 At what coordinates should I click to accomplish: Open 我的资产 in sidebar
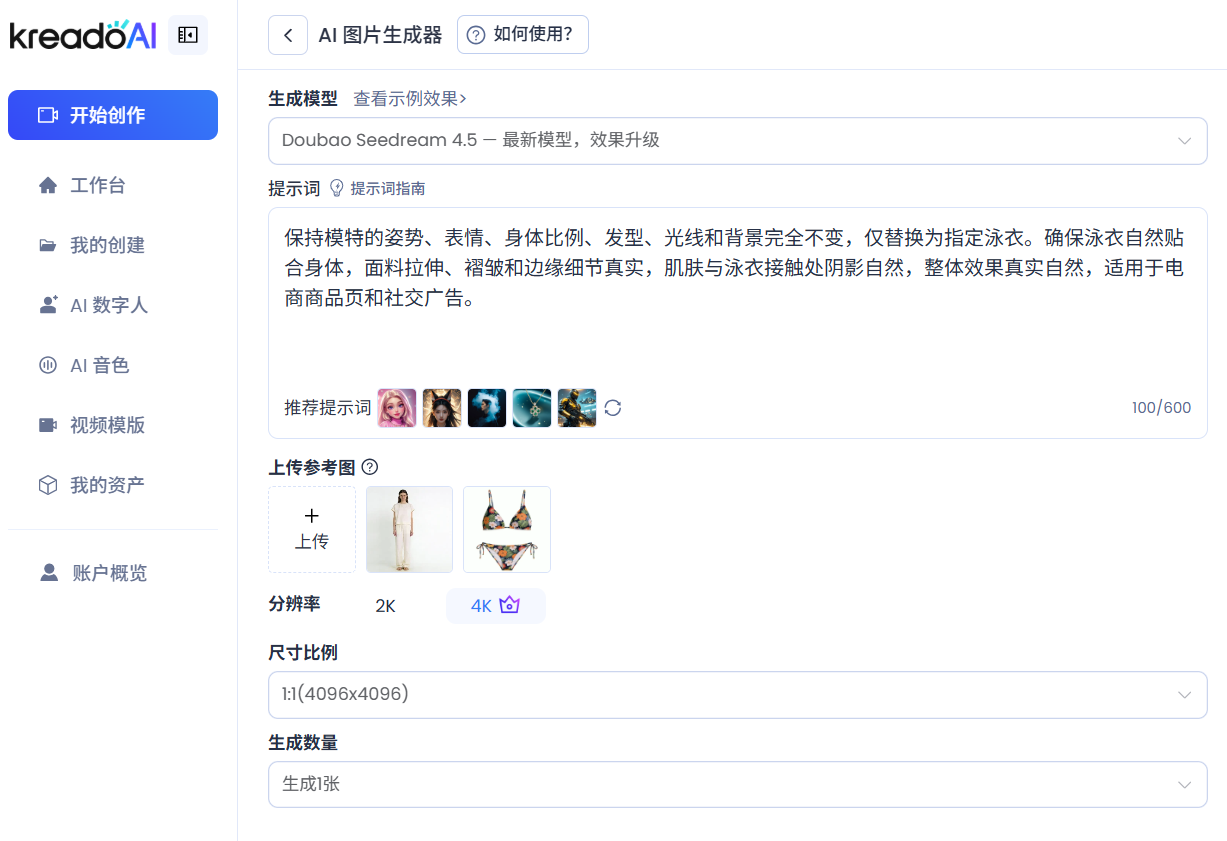[x=106, y=486]
